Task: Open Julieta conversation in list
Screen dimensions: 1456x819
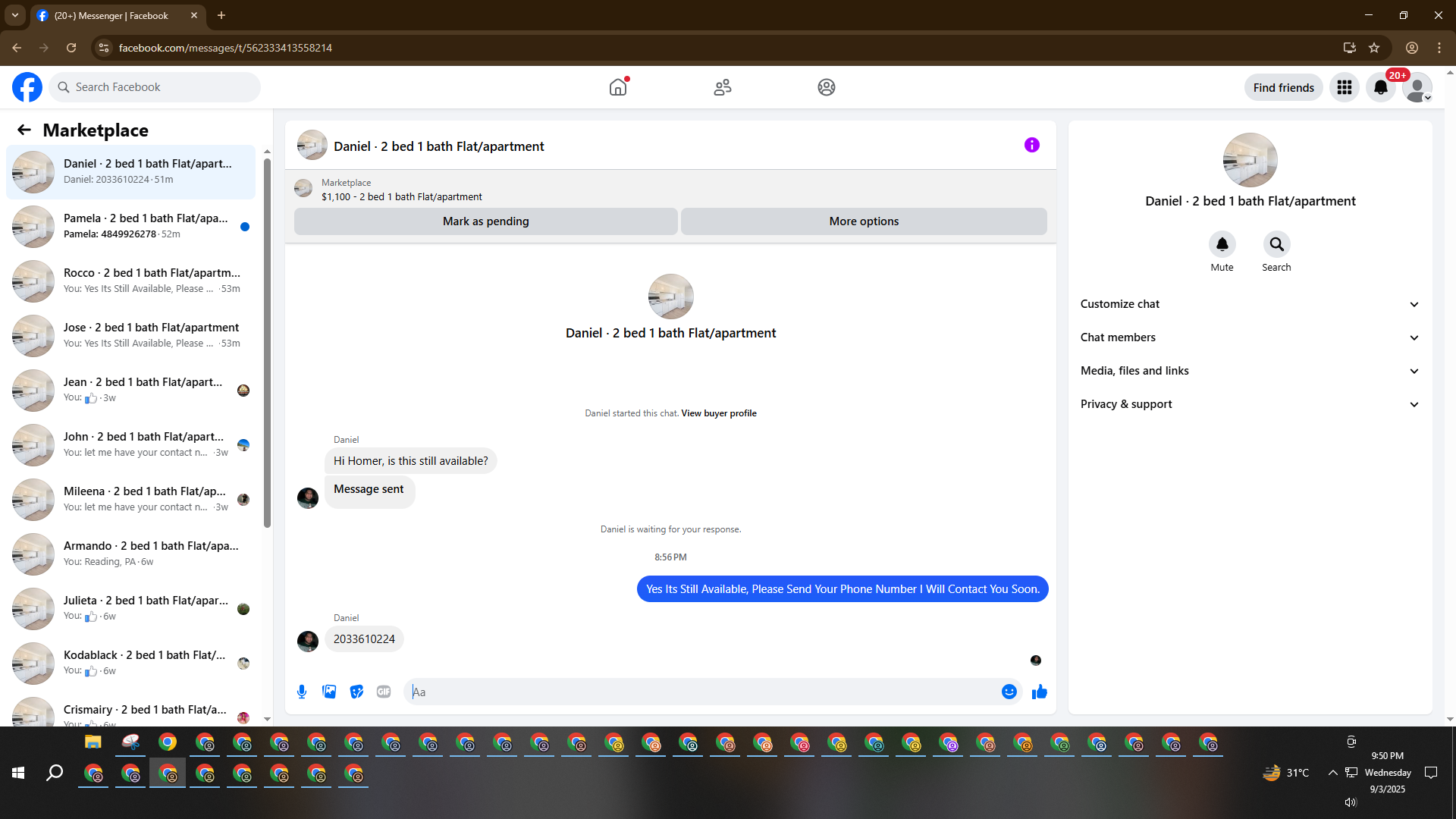Action: 131,608
